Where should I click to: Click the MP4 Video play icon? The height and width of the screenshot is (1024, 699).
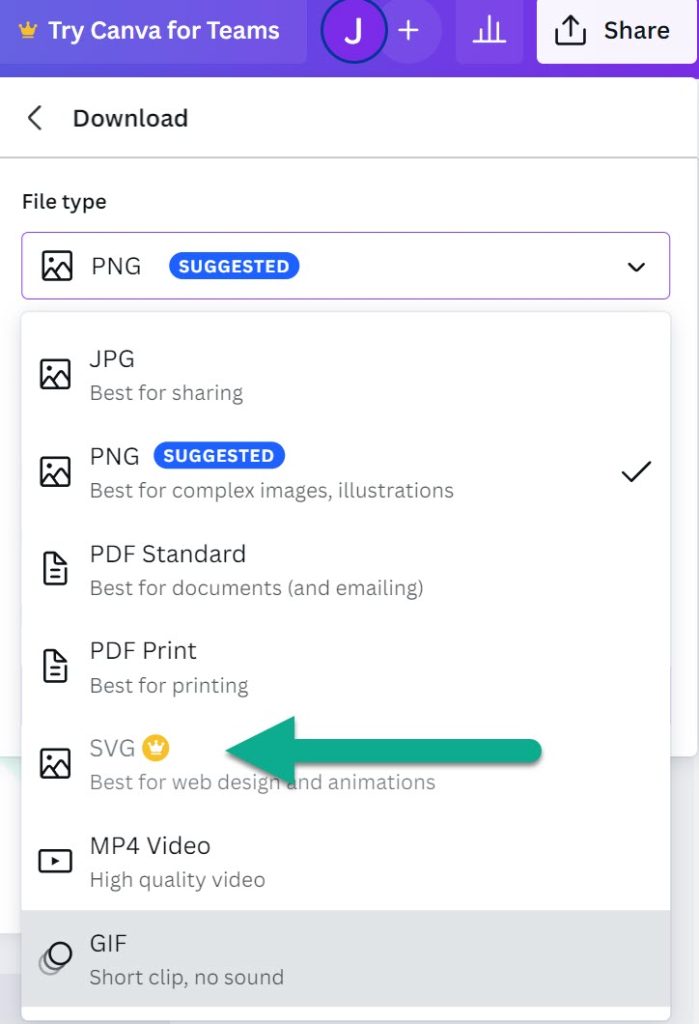click(56, 861)
